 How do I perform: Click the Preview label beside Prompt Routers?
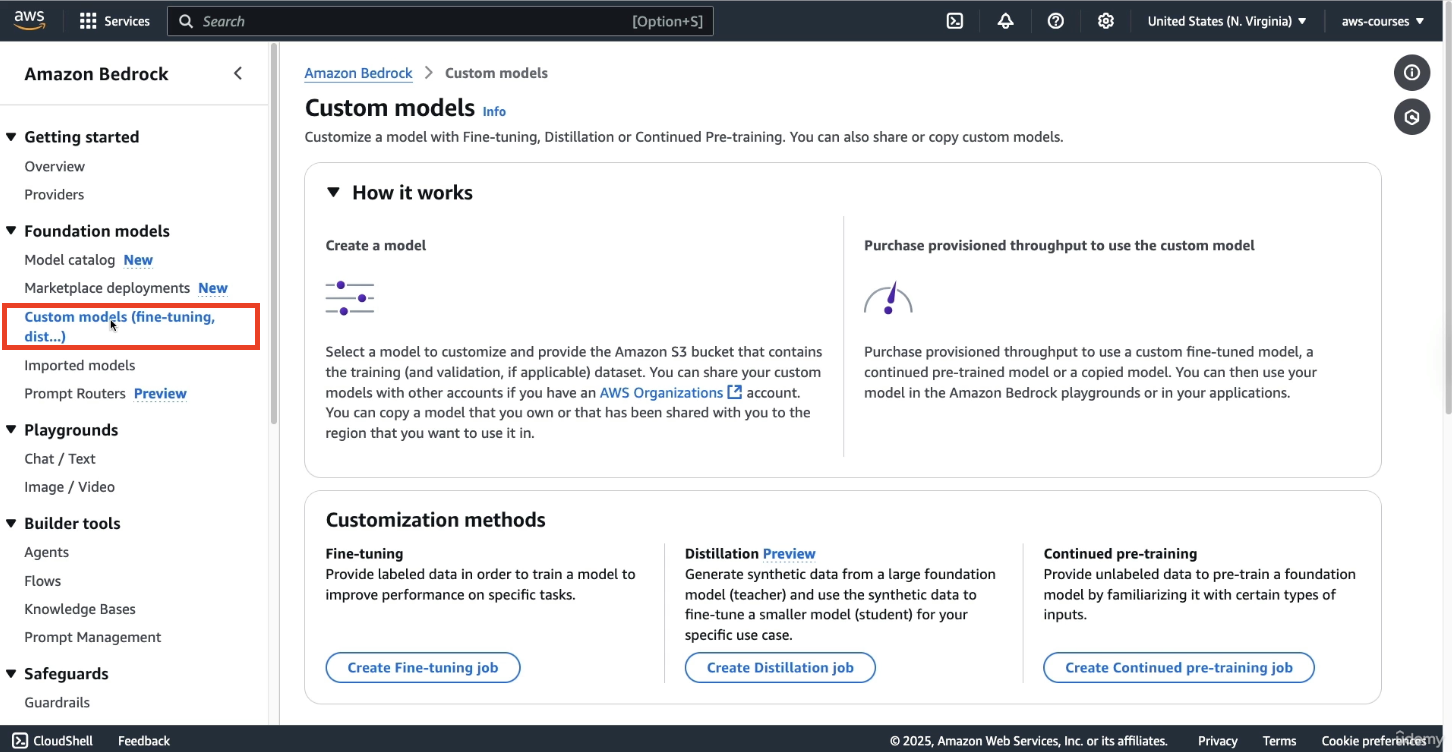click(x=160, y=394)
